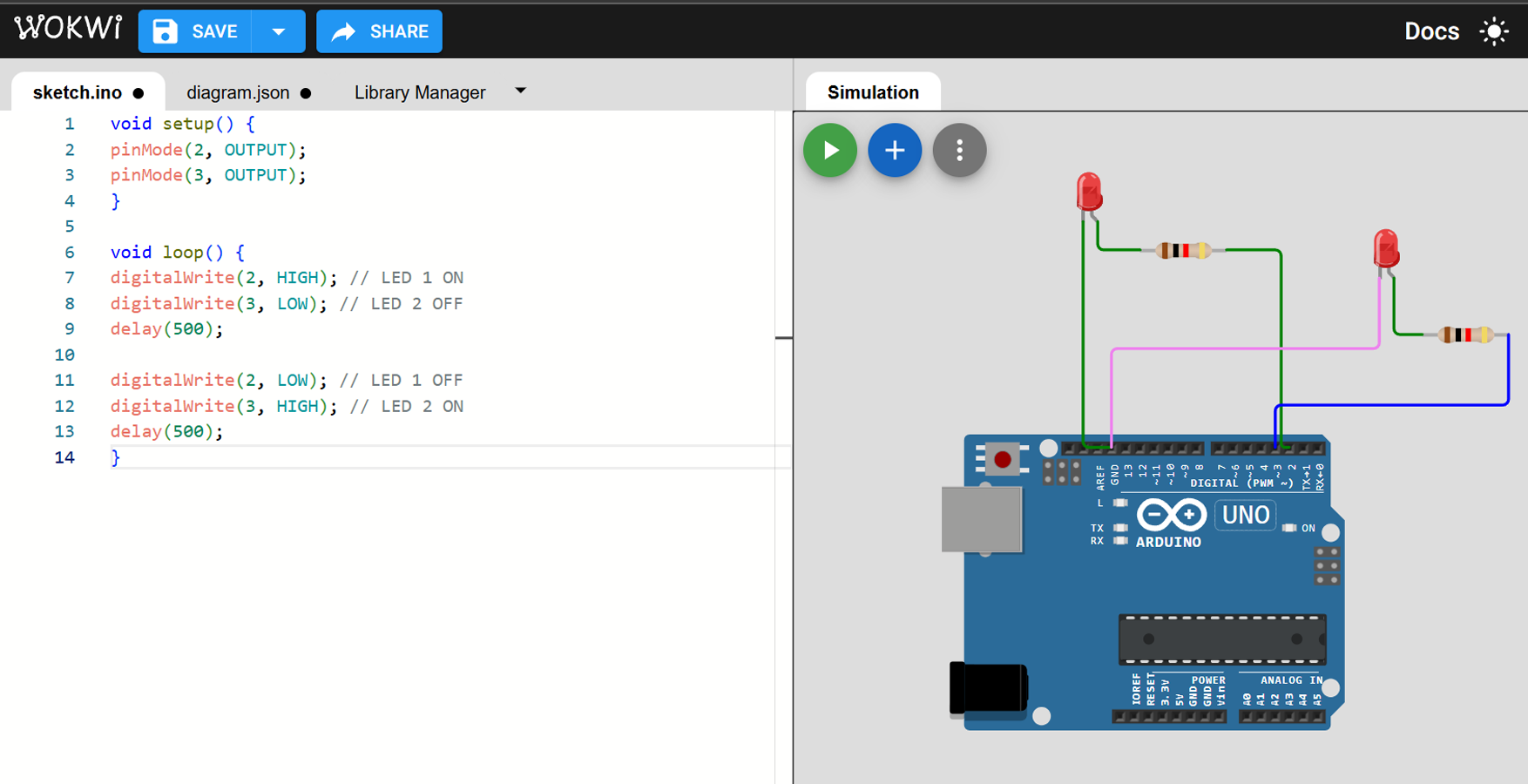Select the blue wire from the resistor
Screen dimensions: 1528x784
1394,404
